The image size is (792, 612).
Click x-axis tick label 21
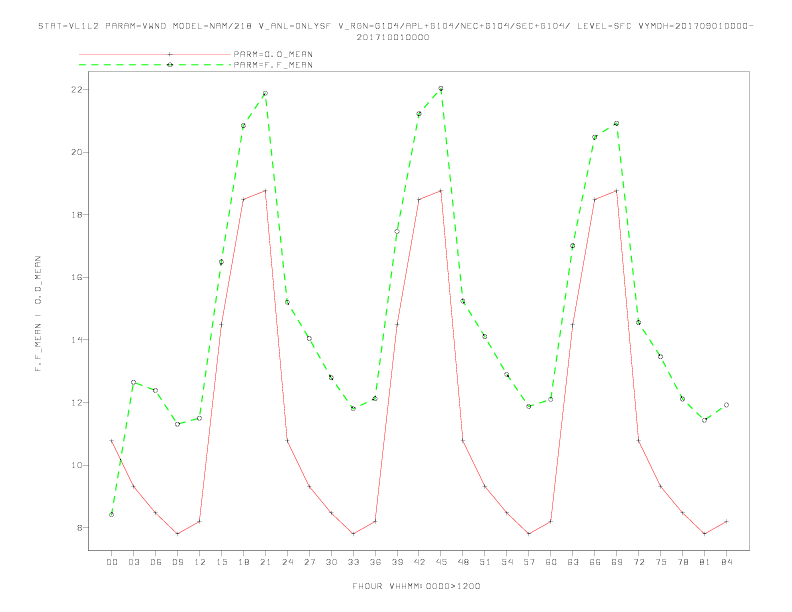[265, 562]
